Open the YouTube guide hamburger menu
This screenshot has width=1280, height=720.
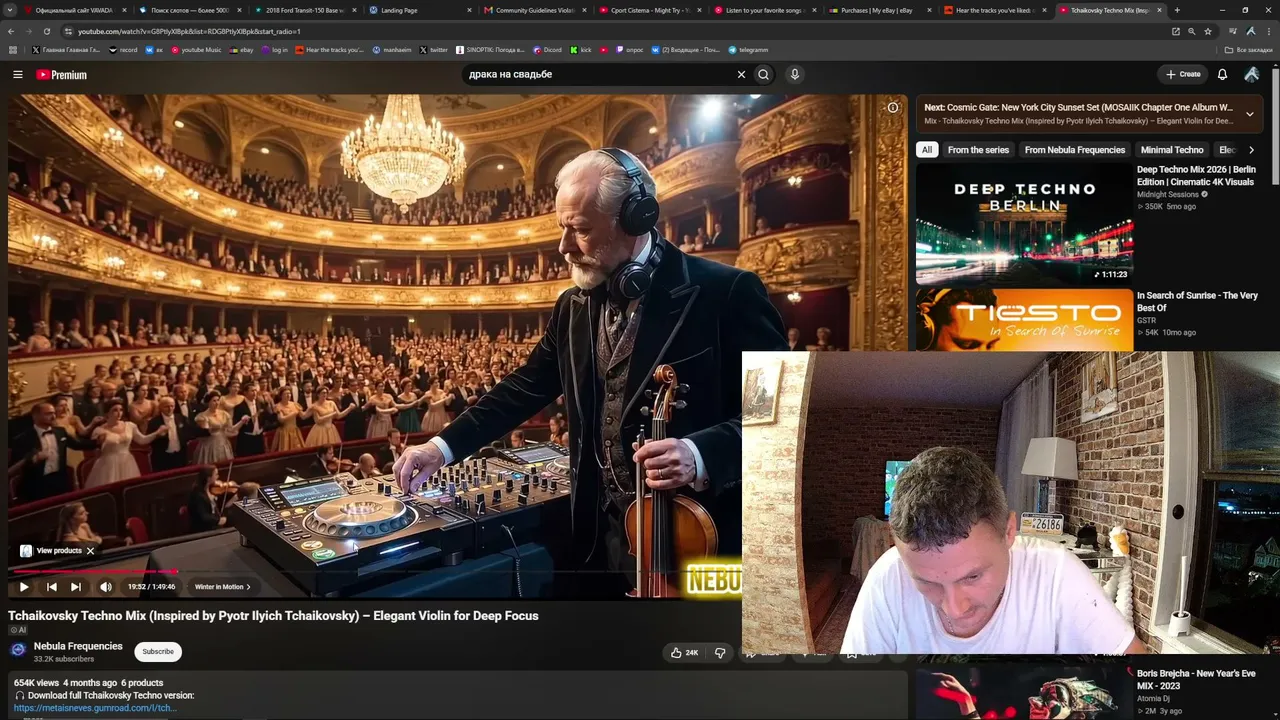18,74
